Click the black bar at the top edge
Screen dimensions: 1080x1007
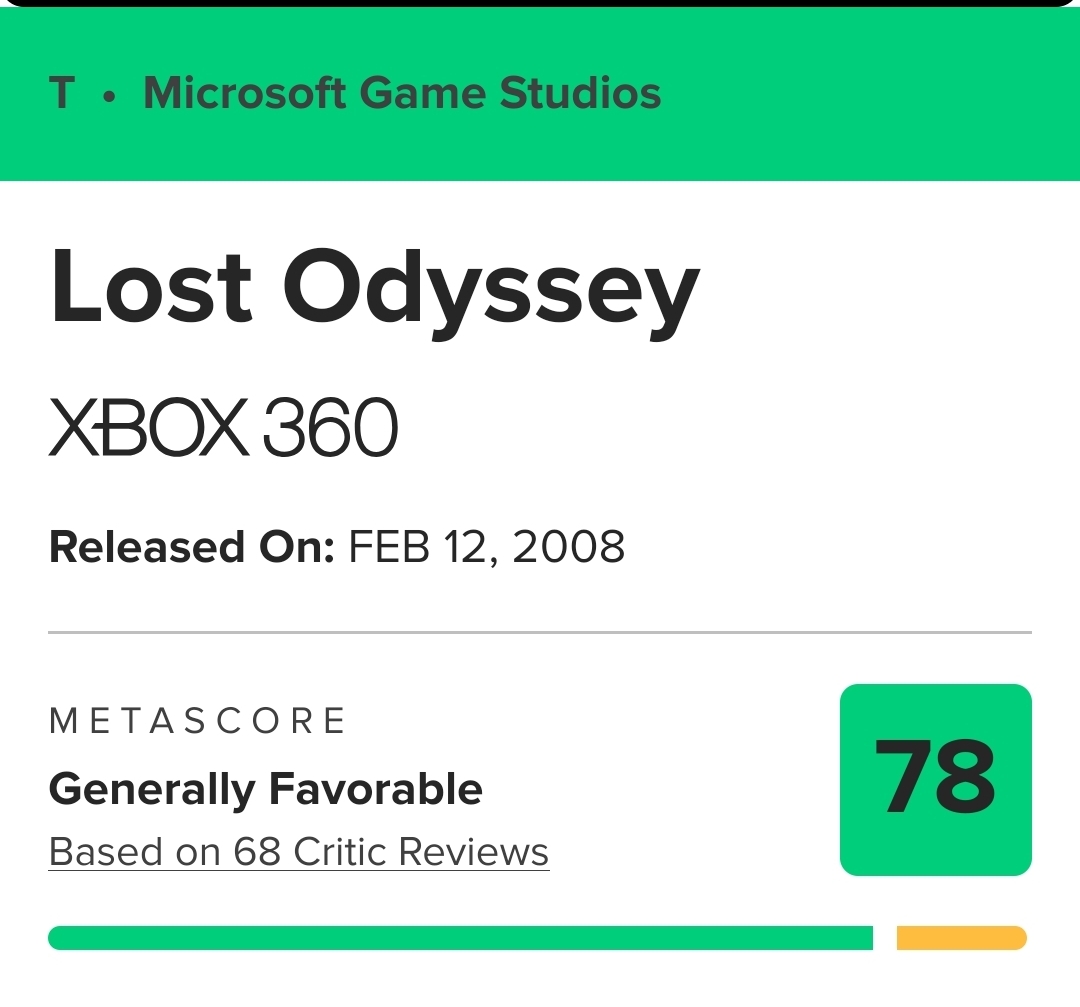(x=540, y=3)
